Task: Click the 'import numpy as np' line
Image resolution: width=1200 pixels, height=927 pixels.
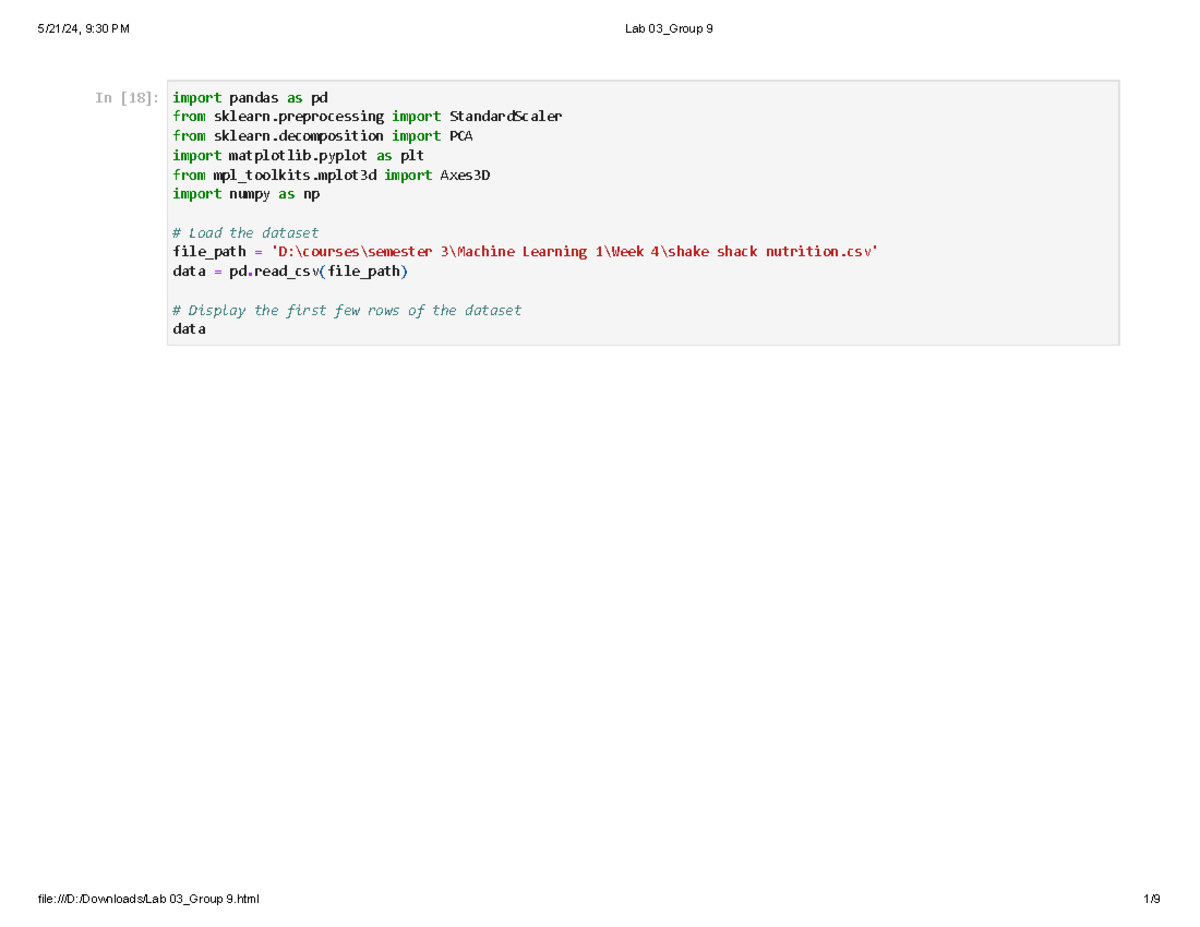Action: click(245, 195)
